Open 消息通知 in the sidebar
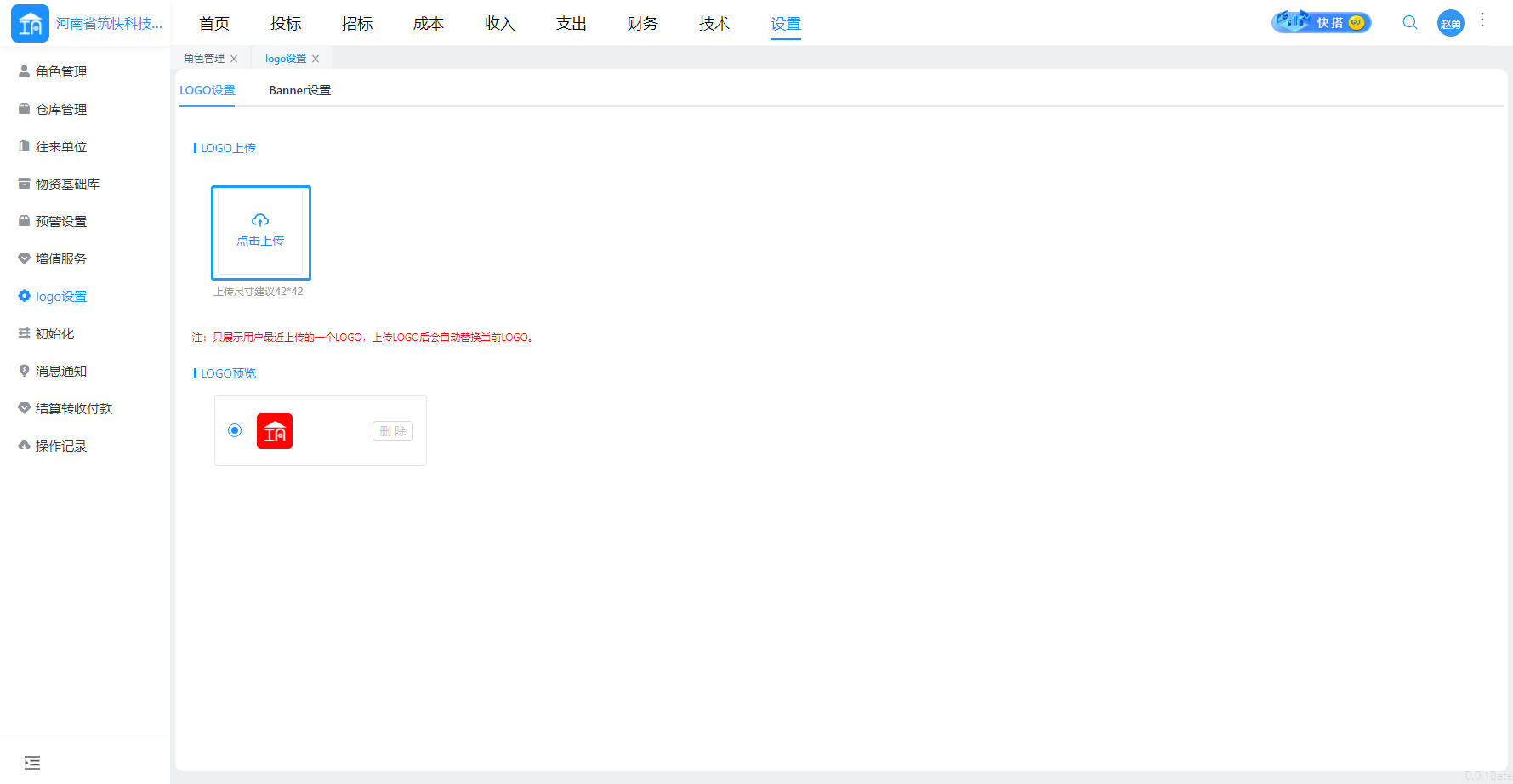The image size is (1513, 784). point(61,372)
